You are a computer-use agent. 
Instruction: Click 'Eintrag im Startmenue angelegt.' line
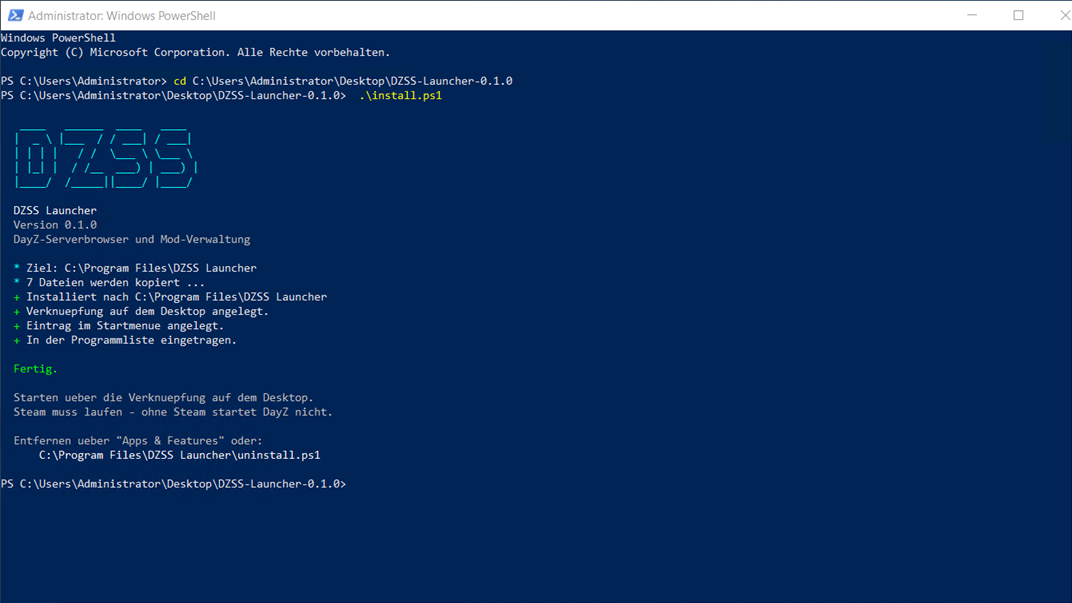118,325
